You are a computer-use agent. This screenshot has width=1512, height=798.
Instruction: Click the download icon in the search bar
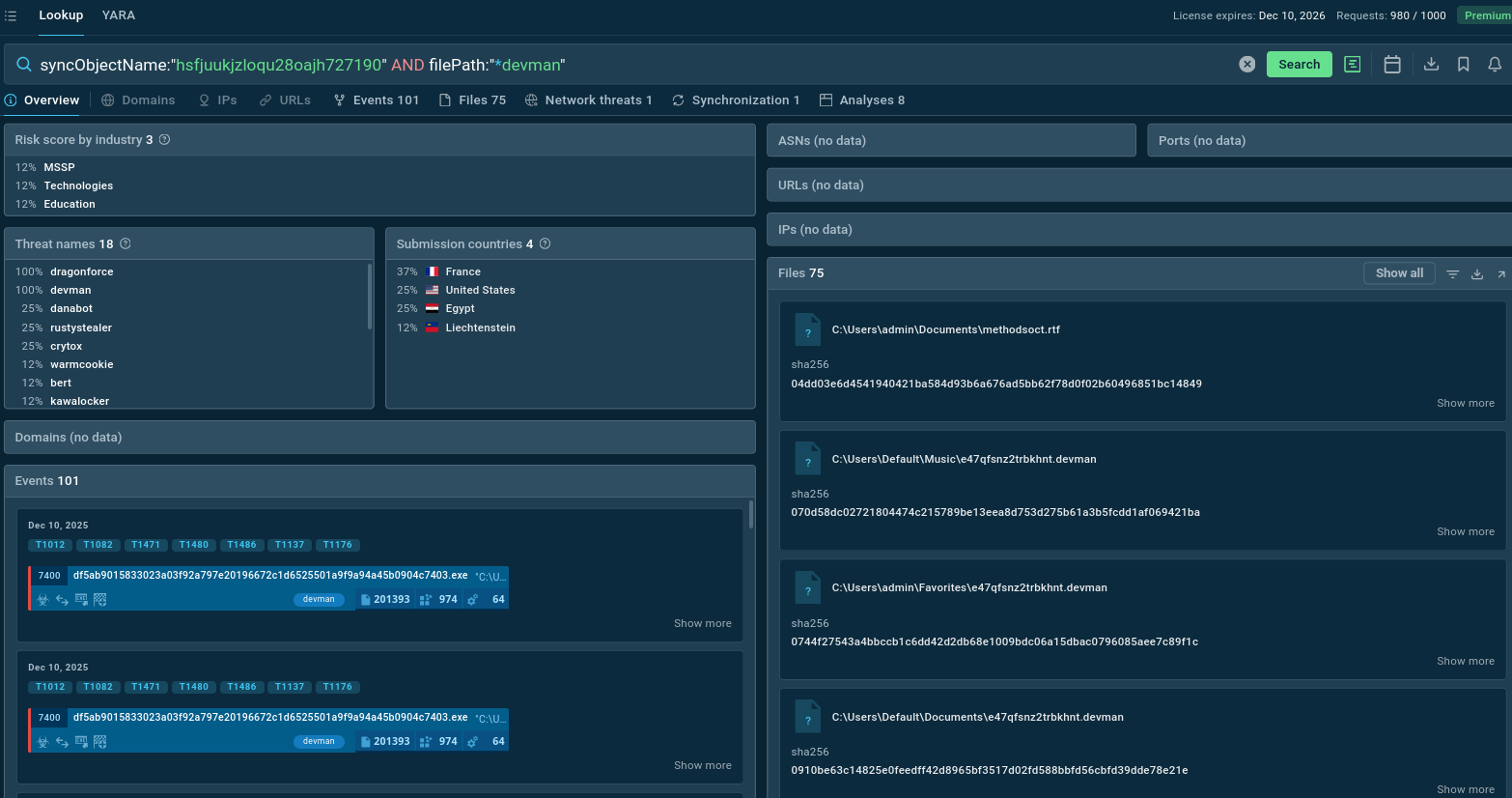click(x=1431, y=65)
